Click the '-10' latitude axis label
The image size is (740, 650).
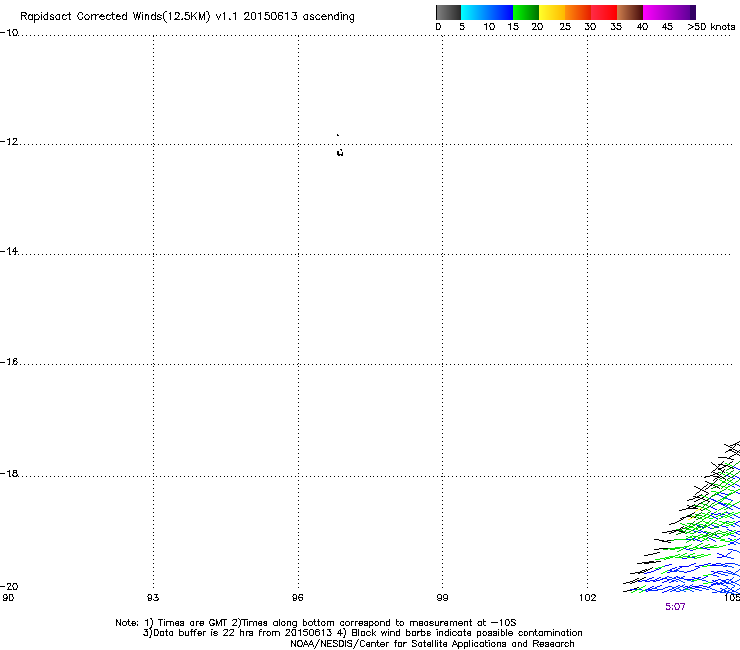point(9,33)
